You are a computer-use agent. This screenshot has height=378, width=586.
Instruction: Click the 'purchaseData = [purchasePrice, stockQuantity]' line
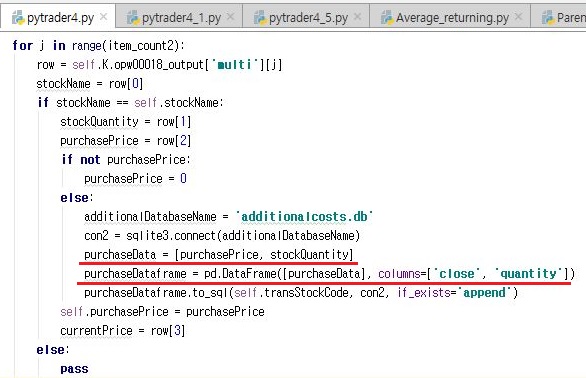[219, 255]
